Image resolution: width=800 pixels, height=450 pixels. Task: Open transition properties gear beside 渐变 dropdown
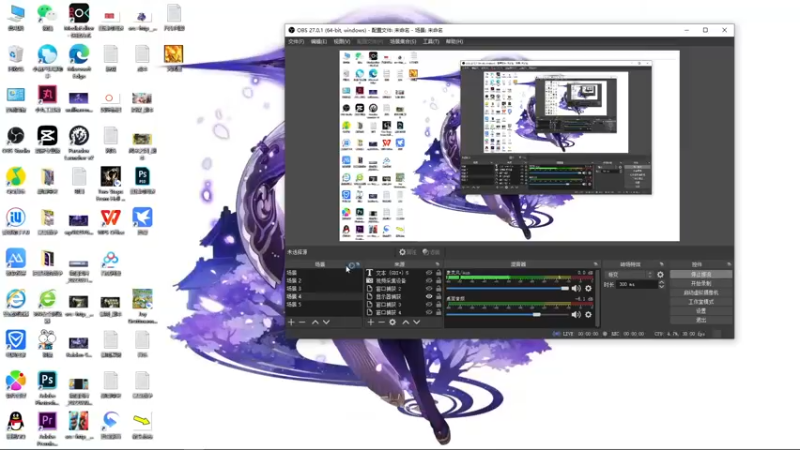[x=660, y=274]
